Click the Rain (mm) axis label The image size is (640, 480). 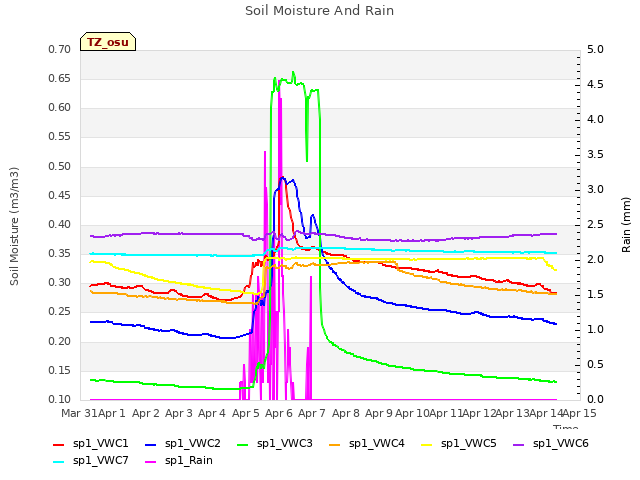626,225
